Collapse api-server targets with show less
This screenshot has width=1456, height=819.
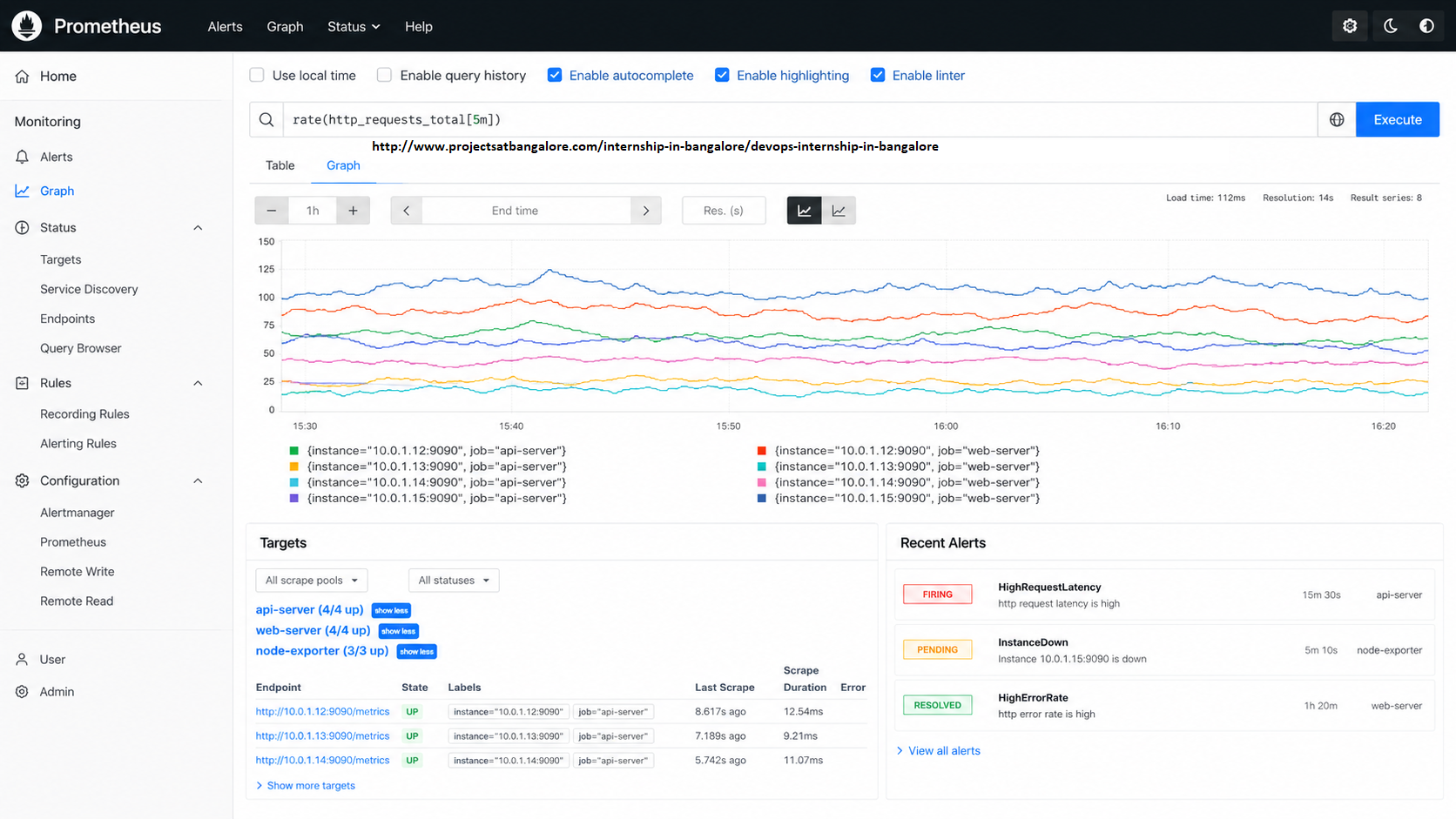391,611
